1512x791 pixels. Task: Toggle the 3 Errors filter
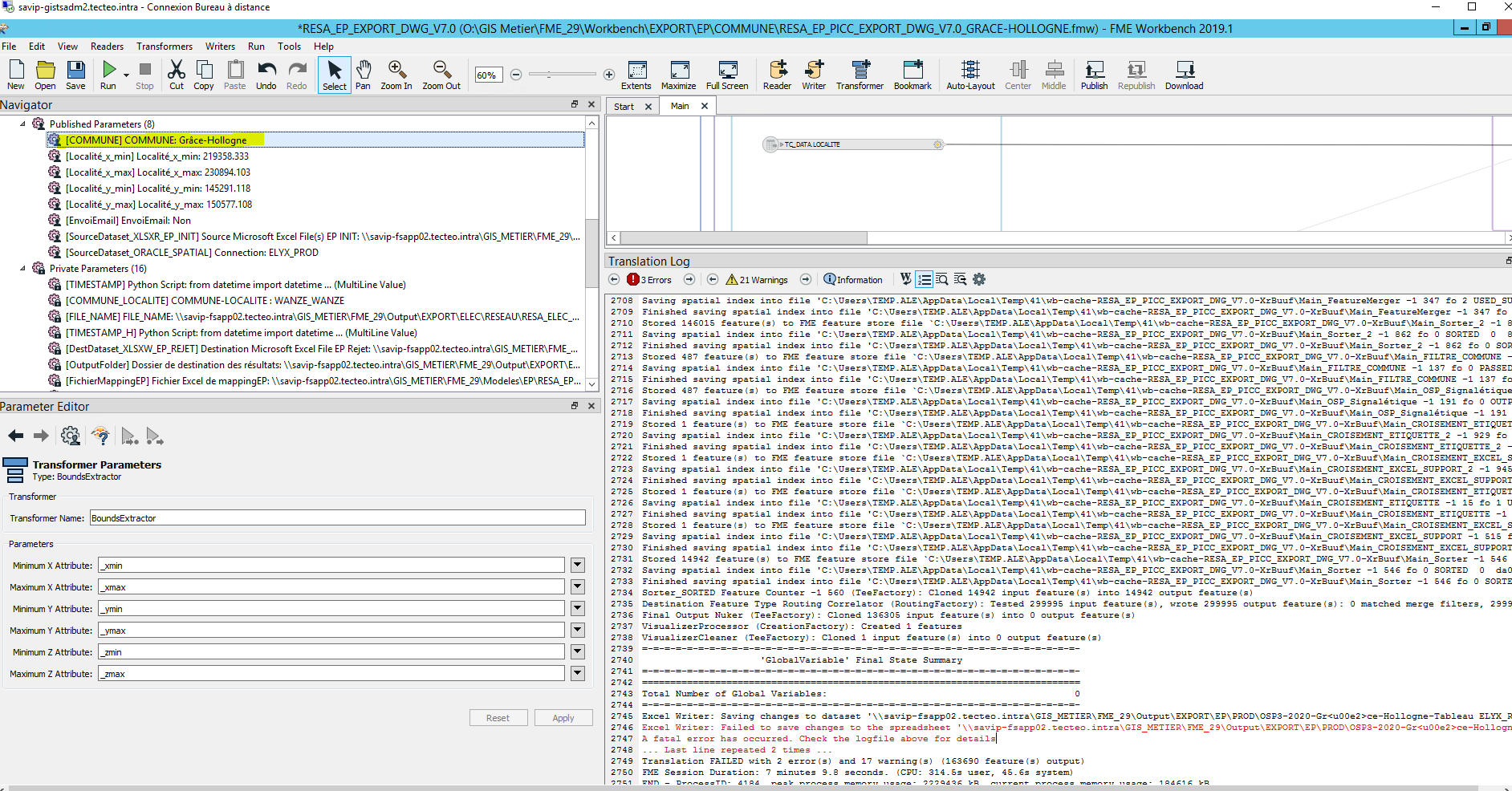tap(649, 279)
